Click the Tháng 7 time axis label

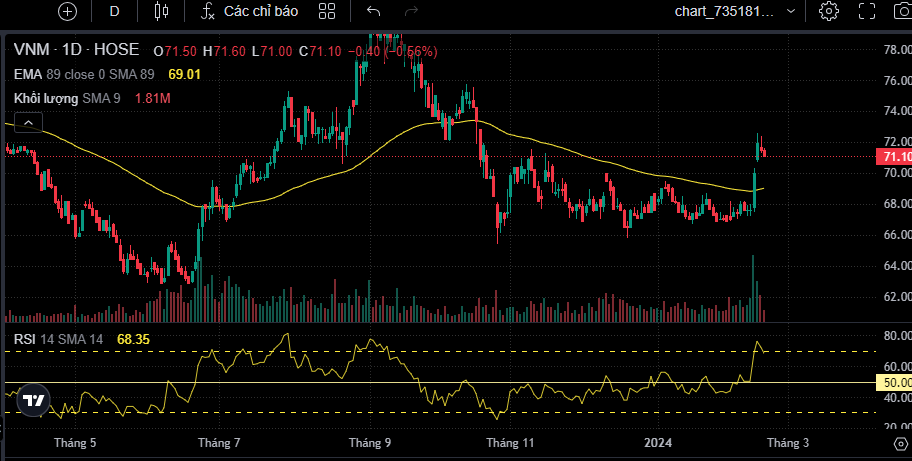(x=219, y=443)
